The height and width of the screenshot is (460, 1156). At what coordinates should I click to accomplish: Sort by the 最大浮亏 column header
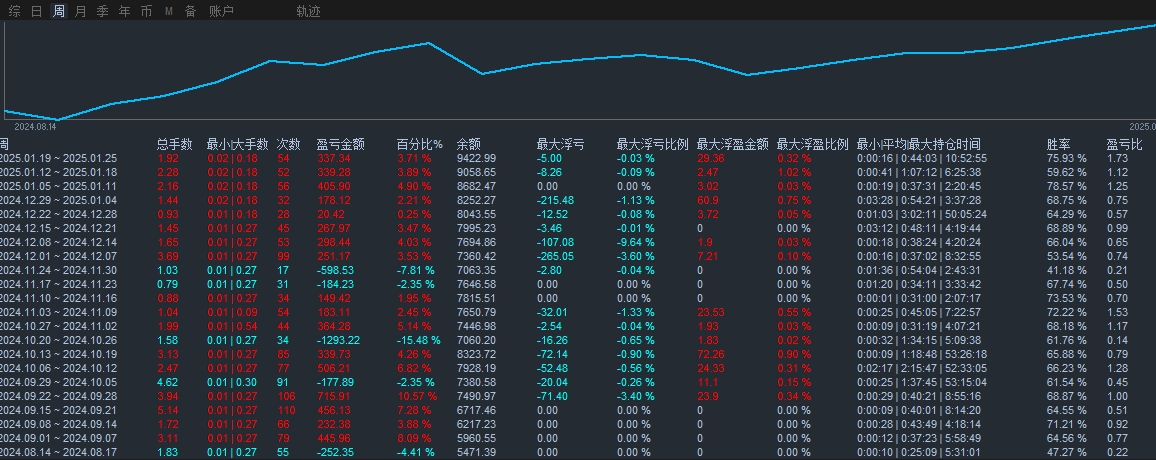click(x=560, y=144)
